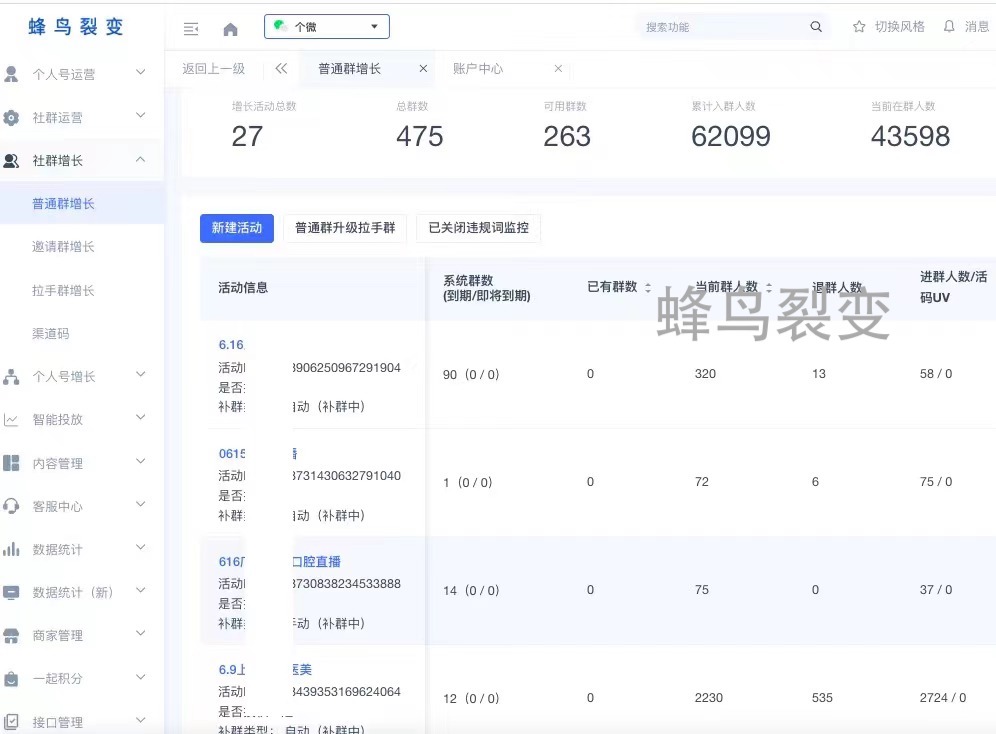Click the 已关闭违规词监控 button
The height and width of the screenshot is (734, 996).
coord(478,228)
